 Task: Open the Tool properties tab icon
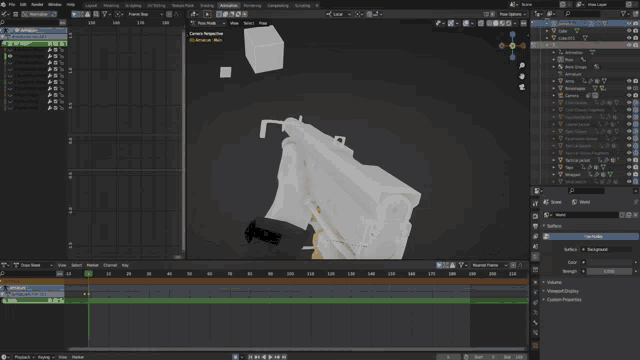tap(535, 204)
